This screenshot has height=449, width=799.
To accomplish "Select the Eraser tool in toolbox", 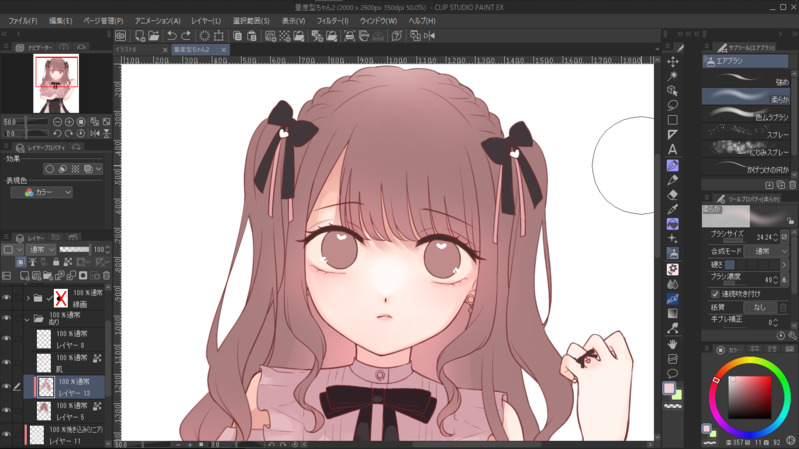I will click(x=673, y=195).
